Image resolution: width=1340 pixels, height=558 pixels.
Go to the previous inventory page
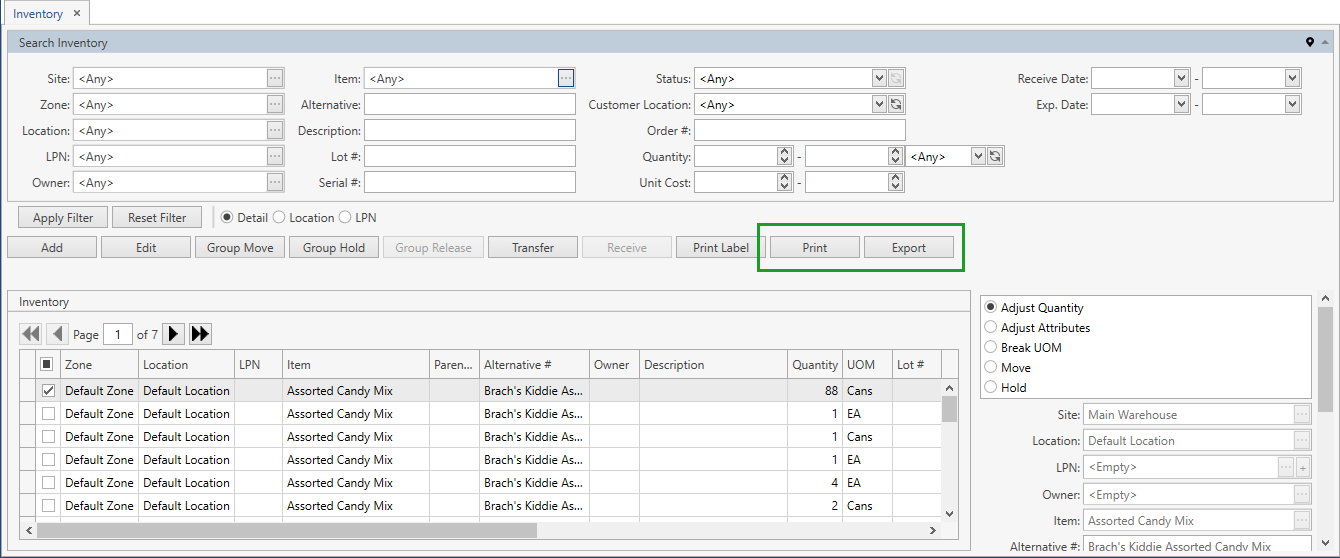point(57,334)
